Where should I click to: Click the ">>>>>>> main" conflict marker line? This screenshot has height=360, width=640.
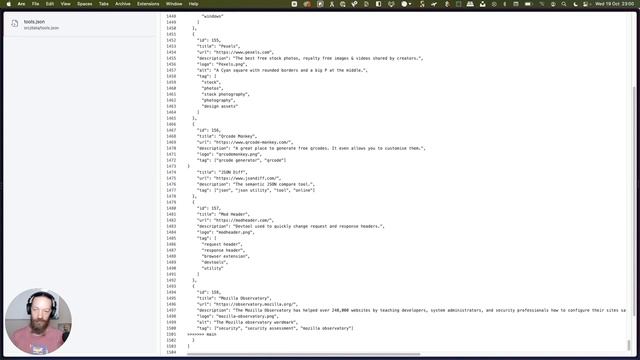pyautogui.click(x=202, y=334)
